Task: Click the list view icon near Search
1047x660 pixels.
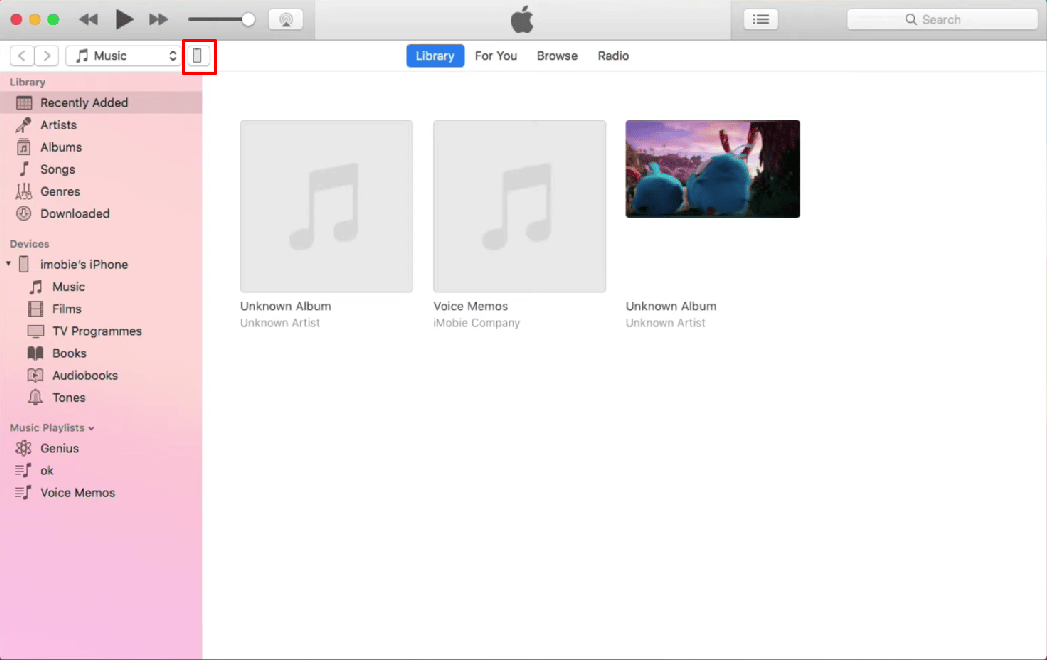Action: coord(760,18)
